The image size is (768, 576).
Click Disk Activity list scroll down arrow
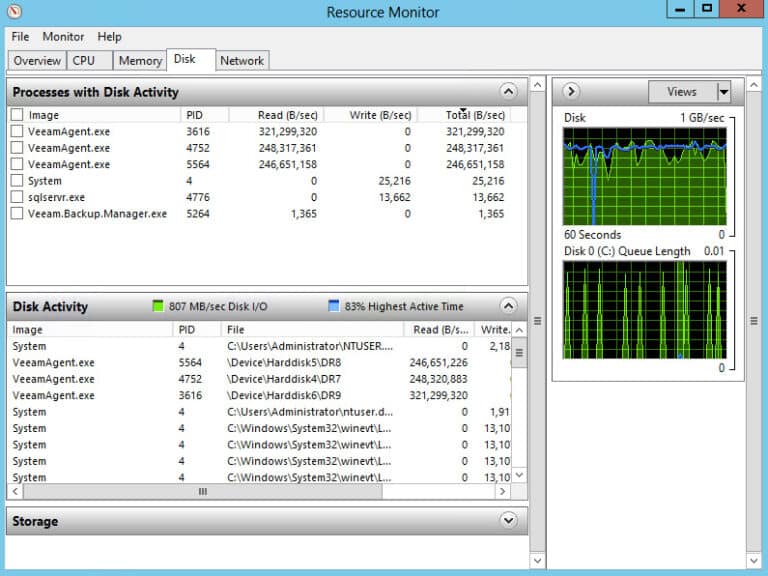pos(519,475)
